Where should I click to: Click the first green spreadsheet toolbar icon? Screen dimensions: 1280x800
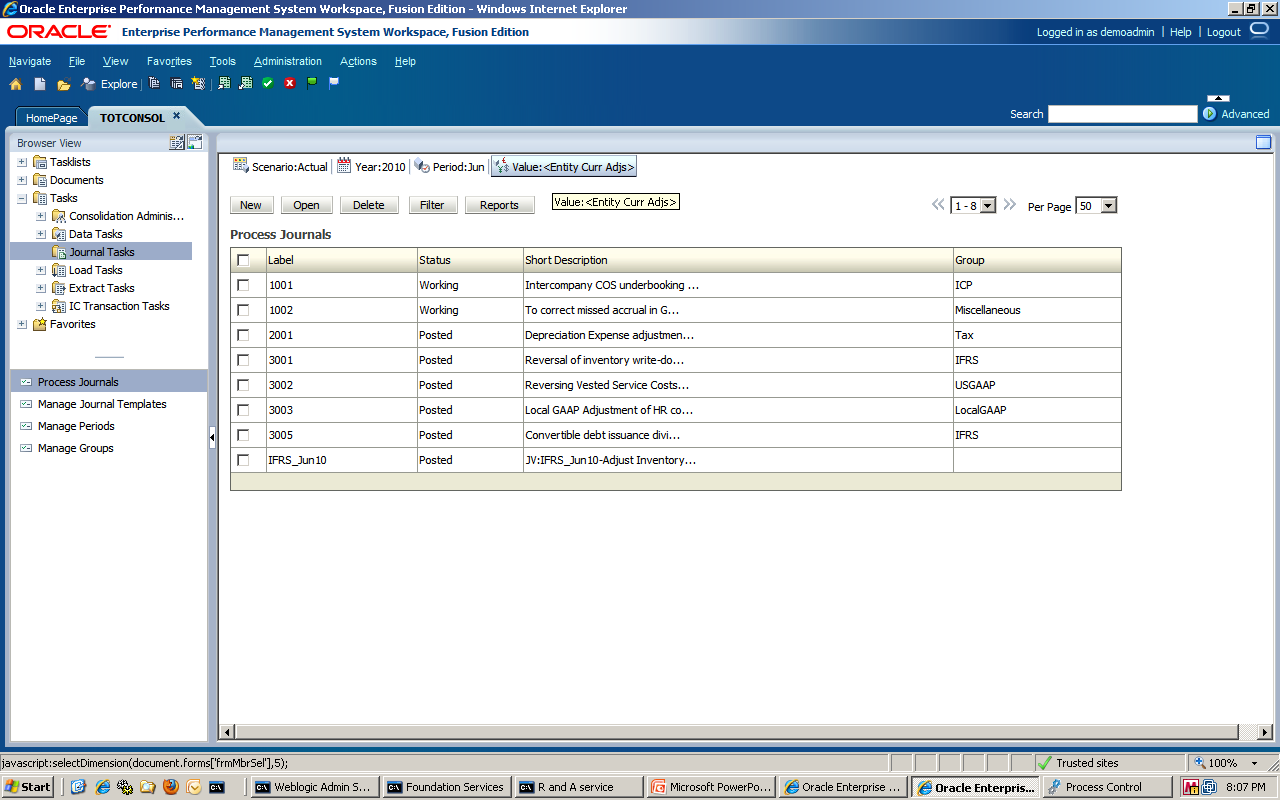(x=225, y=83)
